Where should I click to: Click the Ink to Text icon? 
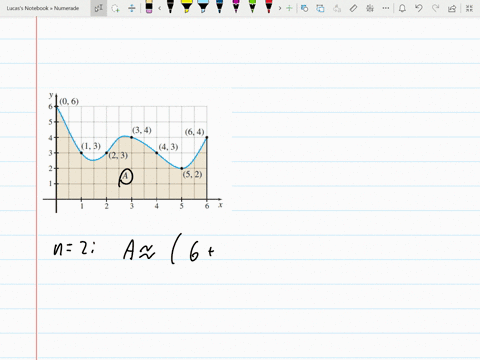point(337,8)
